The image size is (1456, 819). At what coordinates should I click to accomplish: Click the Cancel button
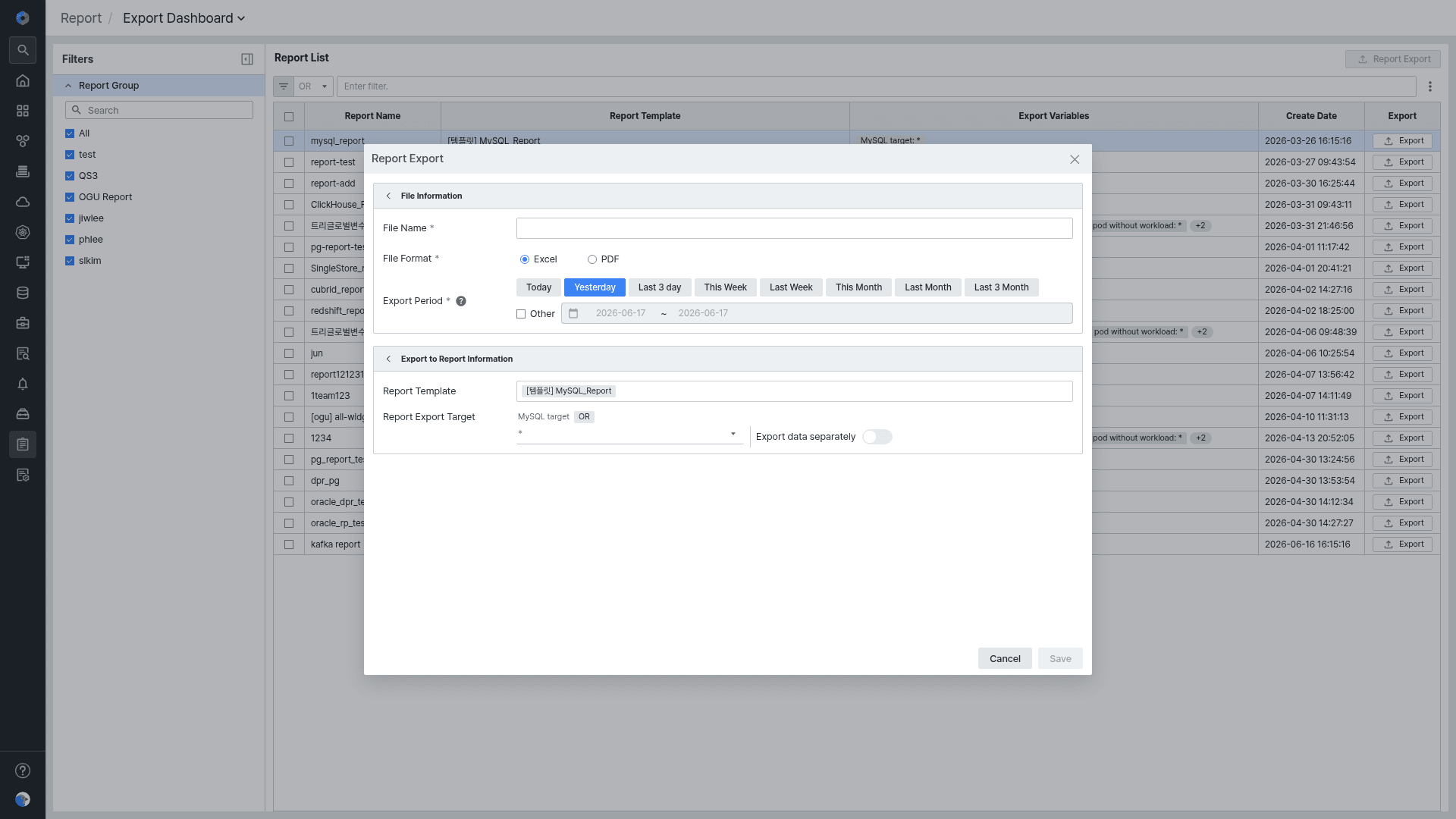click(1005, 658)
